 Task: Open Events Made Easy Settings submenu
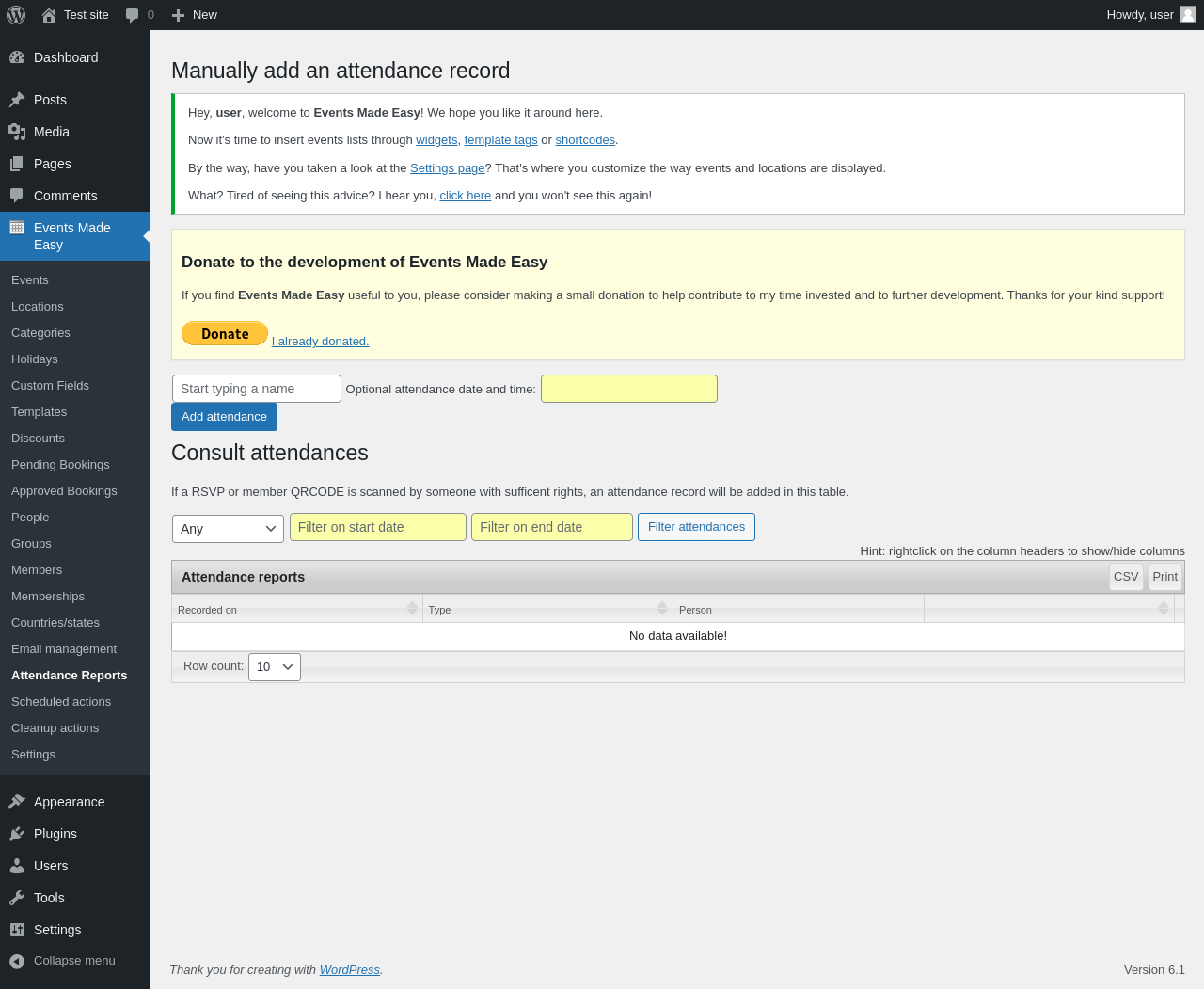point(33,755)
